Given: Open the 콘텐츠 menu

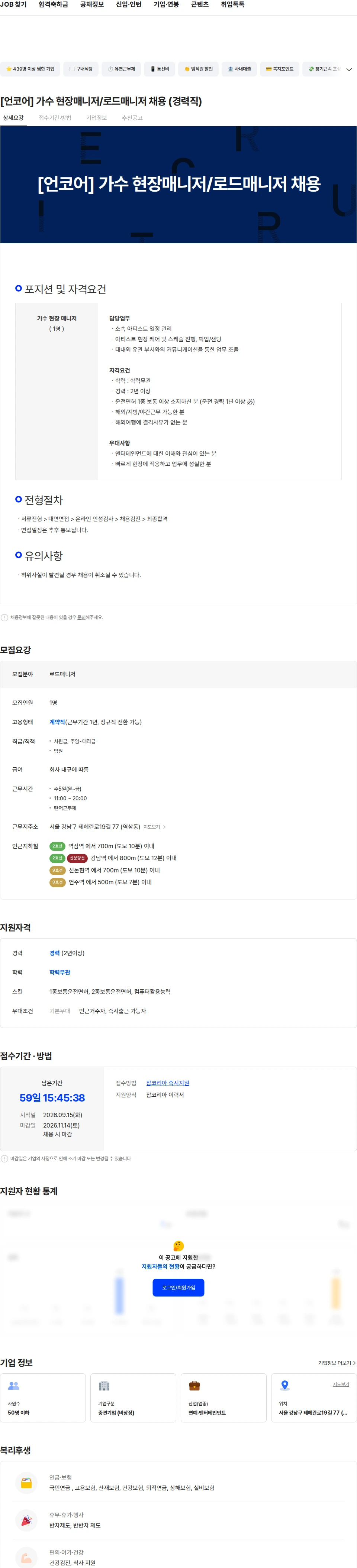Looking at the screenshot, I should [x=200, y=4].
